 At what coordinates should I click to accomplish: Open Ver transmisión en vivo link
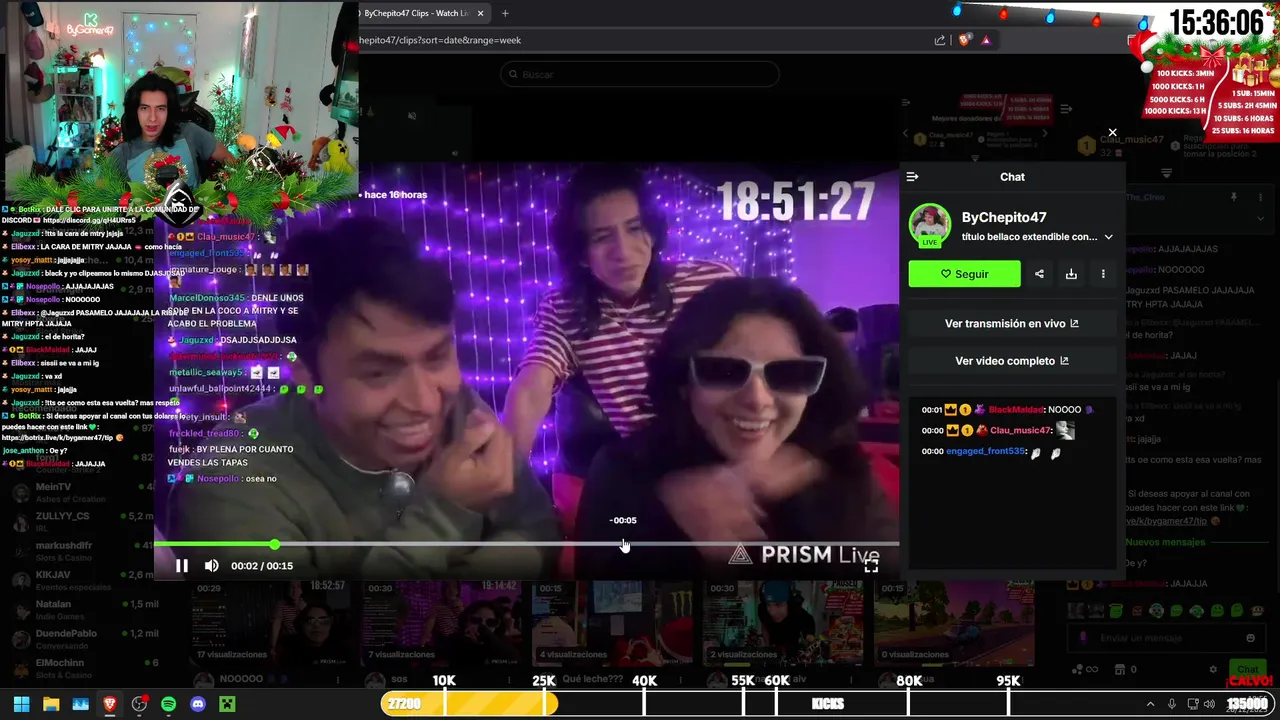[1011, 324]
